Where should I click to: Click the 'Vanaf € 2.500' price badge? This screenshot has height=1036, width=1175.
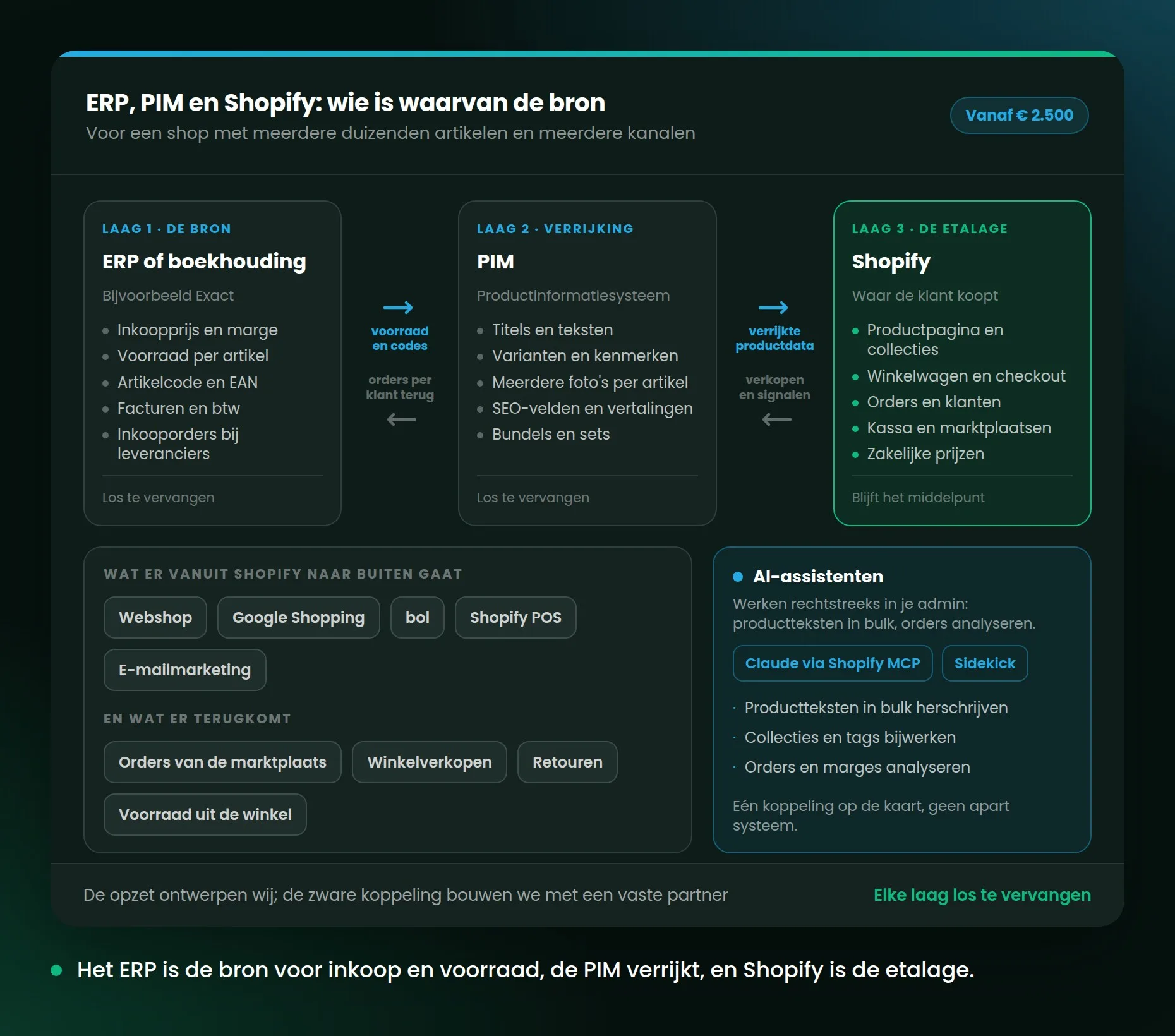1019,115
